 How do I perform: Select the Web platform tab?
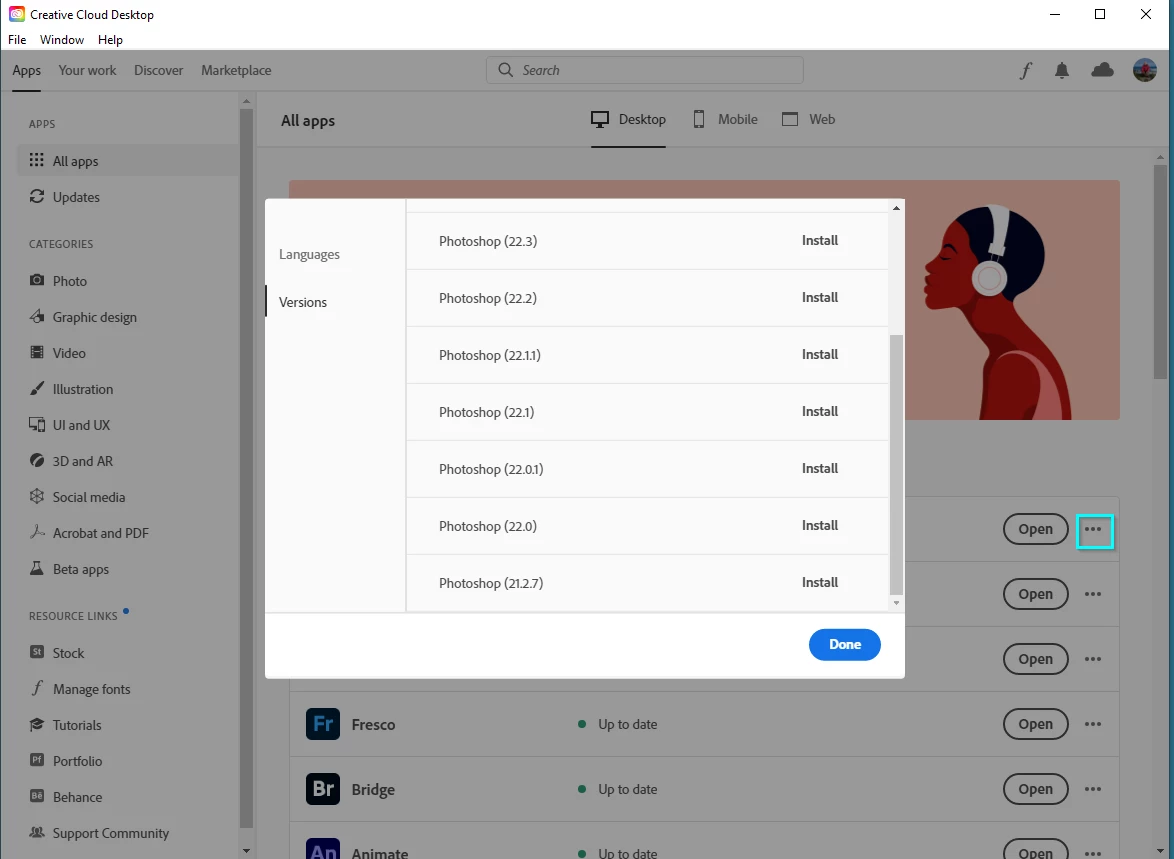tap(809, 120)
